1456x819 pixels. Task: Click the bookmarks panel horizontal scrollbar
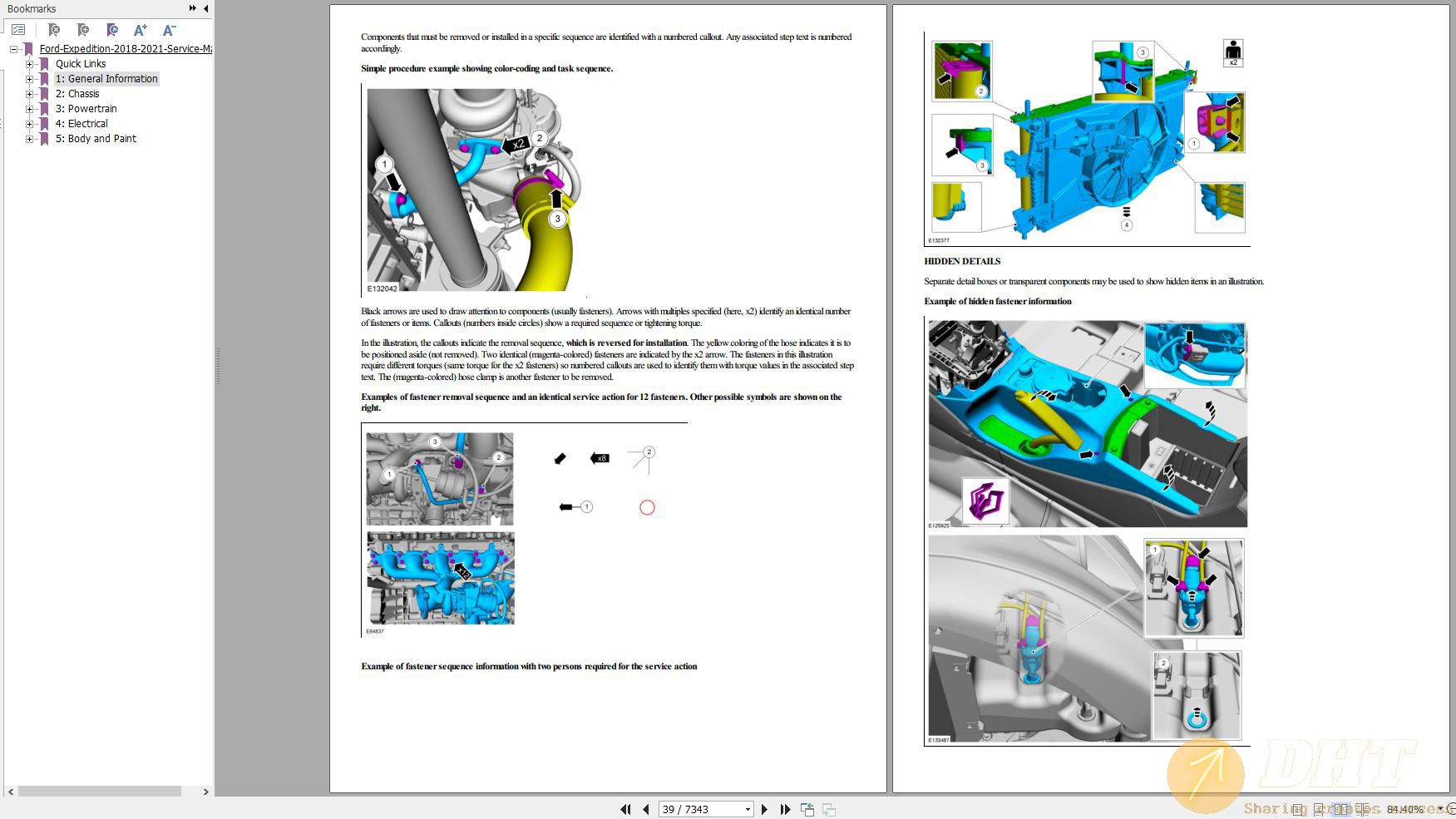pyautogui.click(x=100, y=792)
